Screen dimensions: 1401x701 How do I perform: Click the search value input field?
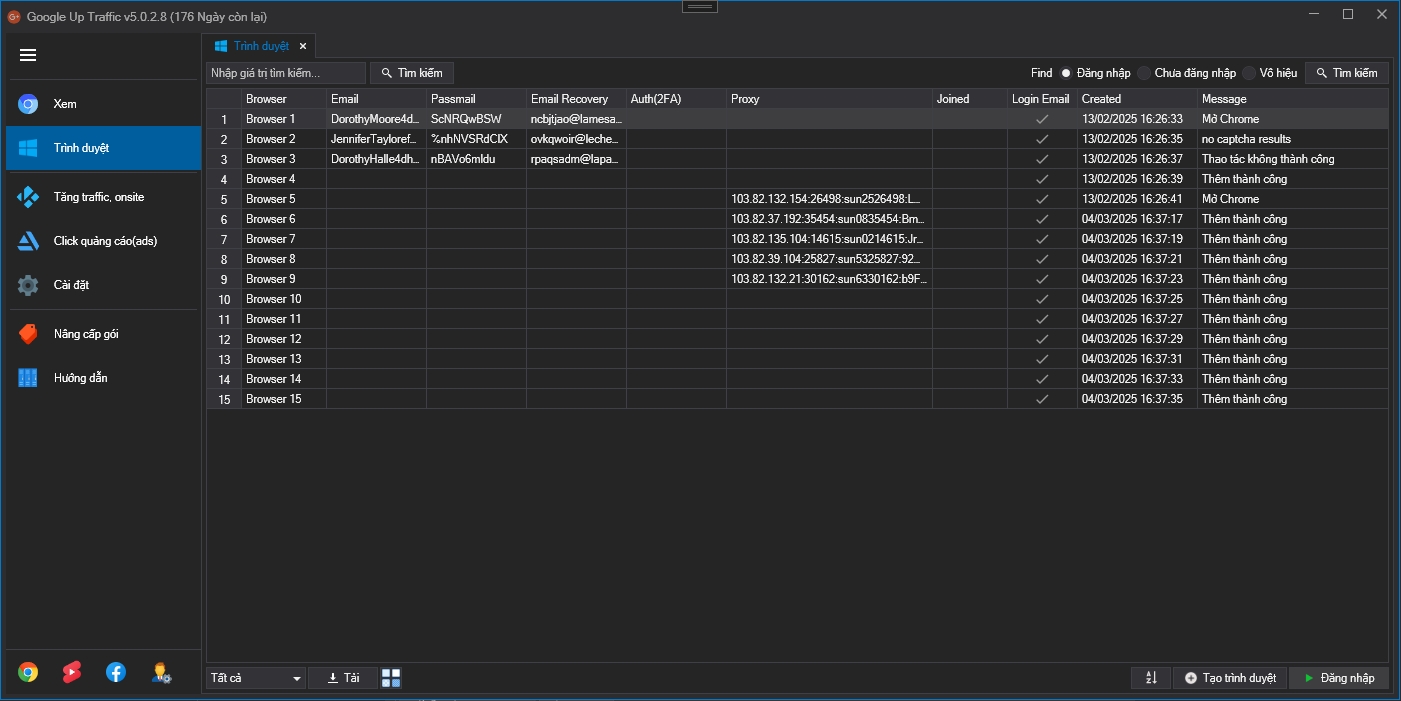pos(286,73)
